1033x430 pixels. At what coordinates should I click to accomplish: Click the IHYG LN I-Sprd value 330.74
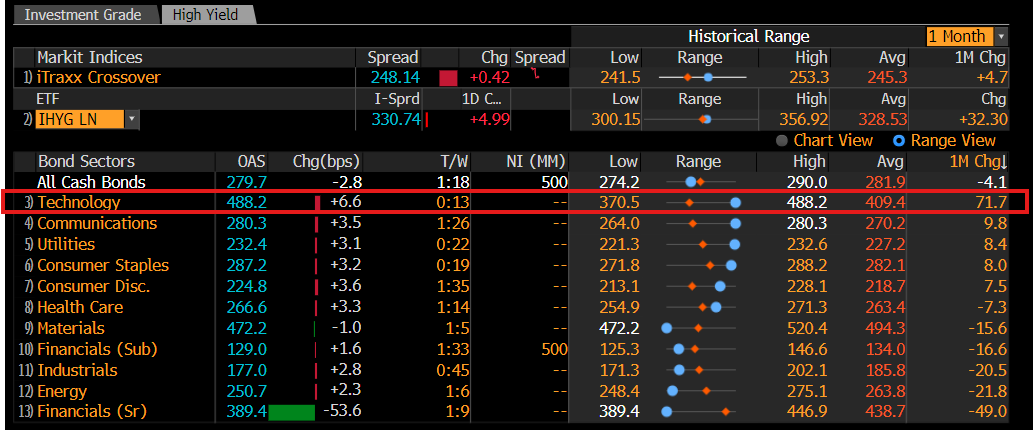[395, 120]
